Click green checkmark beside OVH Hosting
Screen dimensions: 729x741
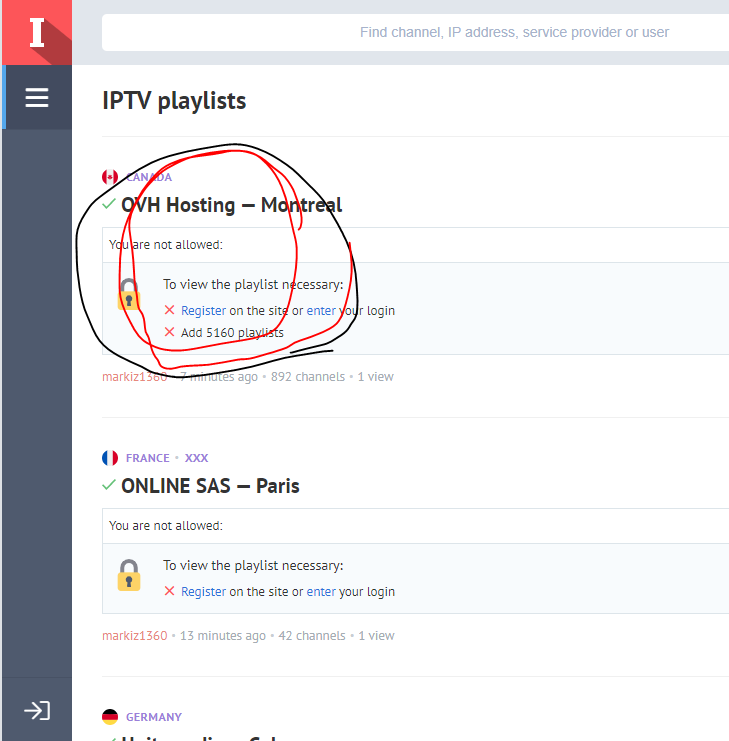[109, 204]
